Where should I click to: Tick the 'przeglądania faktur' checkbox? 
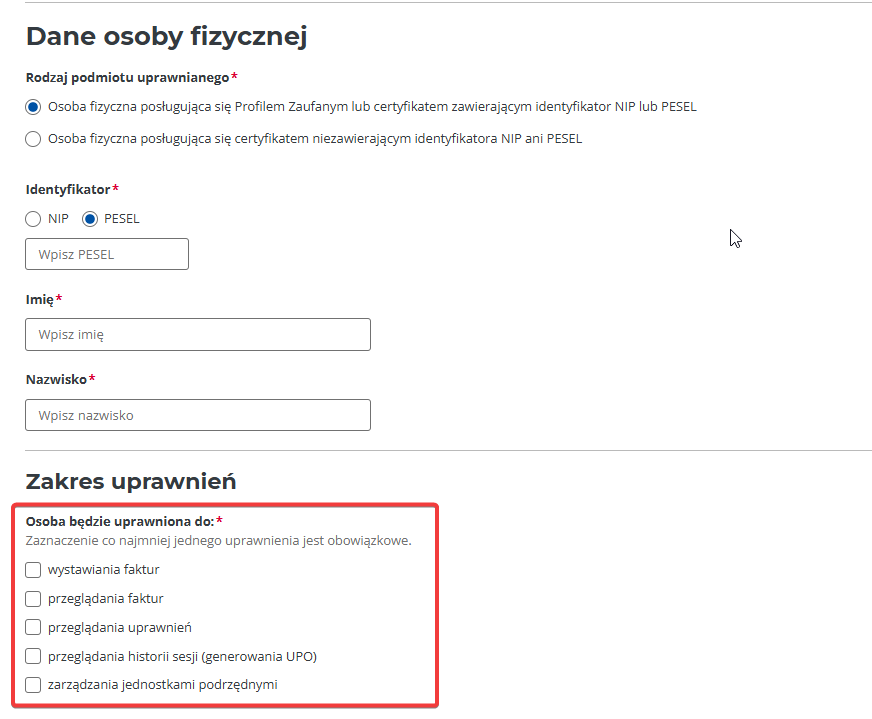(x=33, y=599)
